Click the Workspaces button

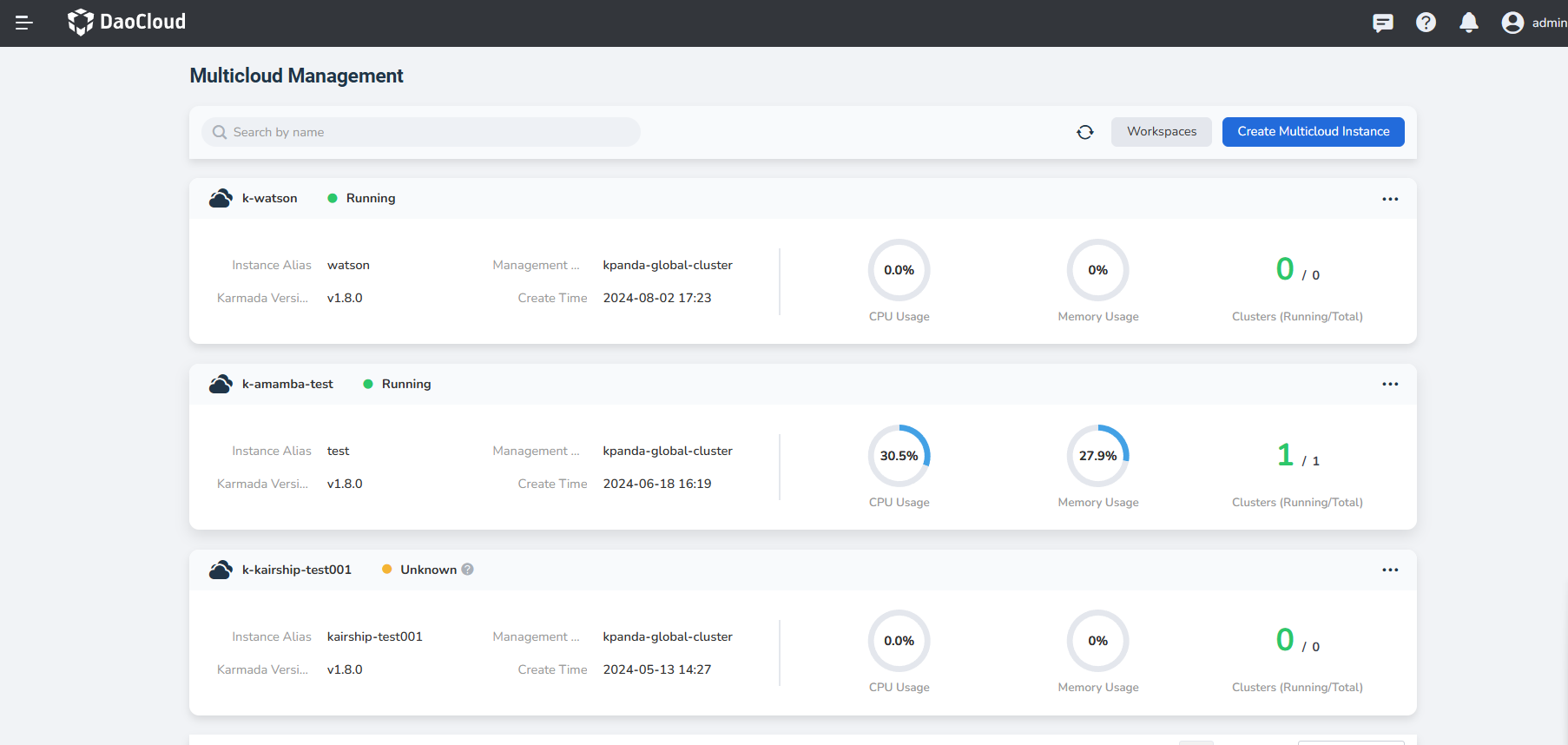click(x=1161, y=132)
